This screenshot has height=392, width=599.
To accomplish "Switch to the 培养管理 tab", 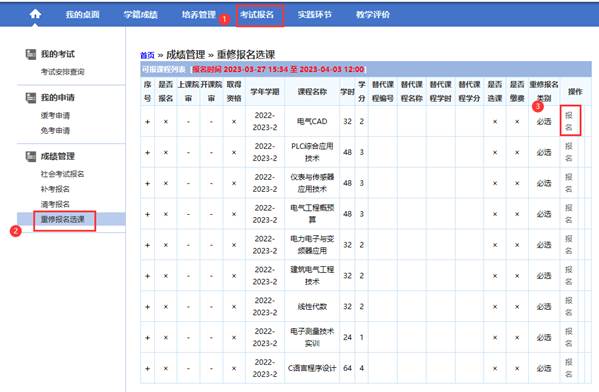I will (199, 15).
